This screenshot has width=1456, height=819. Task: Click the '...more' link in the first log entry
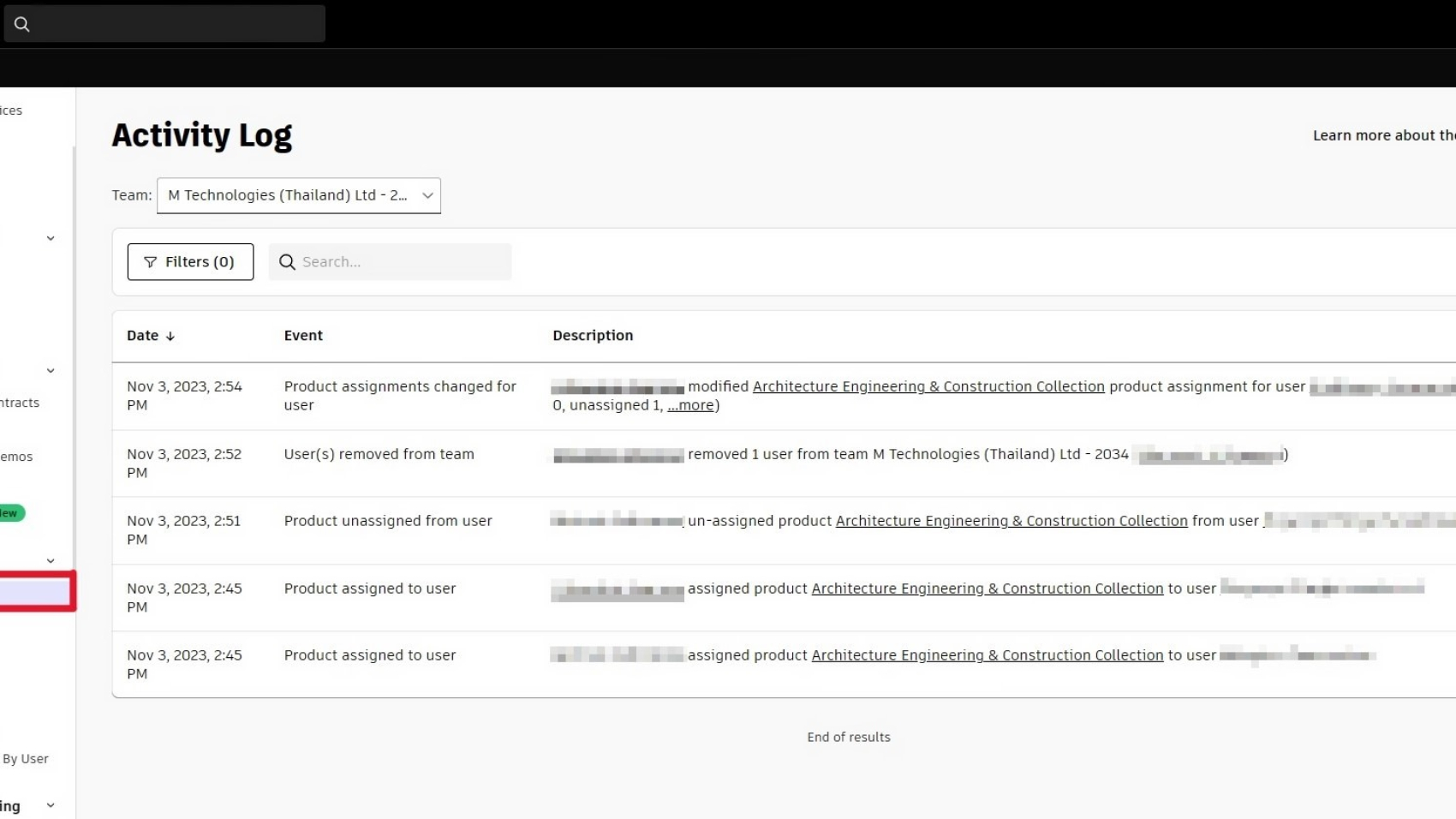pos(690,405)
